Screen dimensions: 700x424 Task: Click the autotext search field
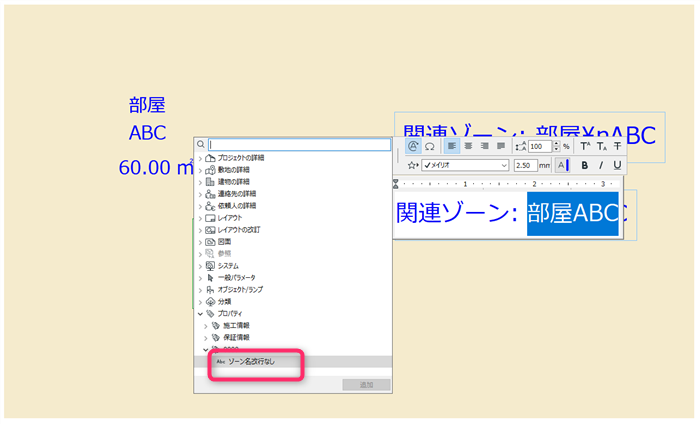(x=300, y=145)
